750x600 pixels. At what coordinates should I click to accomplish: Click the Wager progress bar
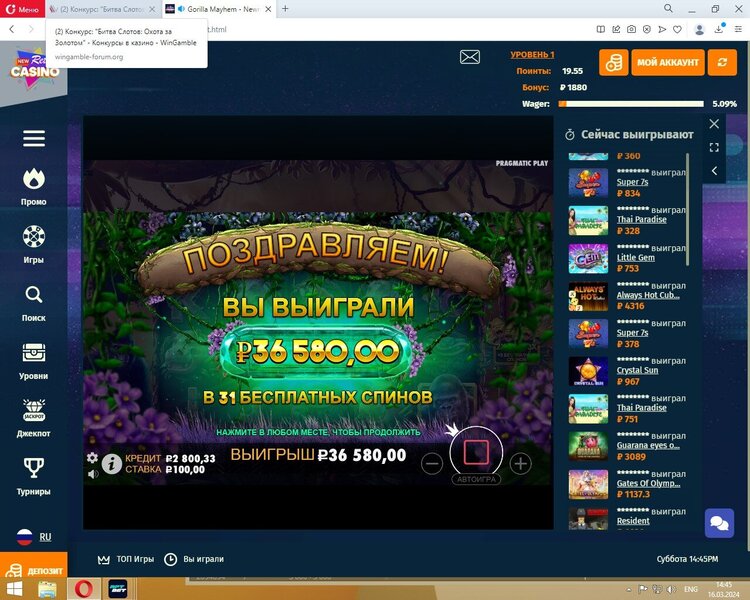click(x=631, y=104)
